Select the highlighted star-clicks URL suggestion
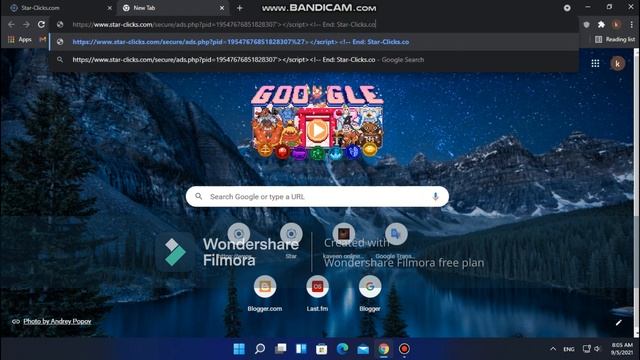640x360 pixels. coord(314,42)
